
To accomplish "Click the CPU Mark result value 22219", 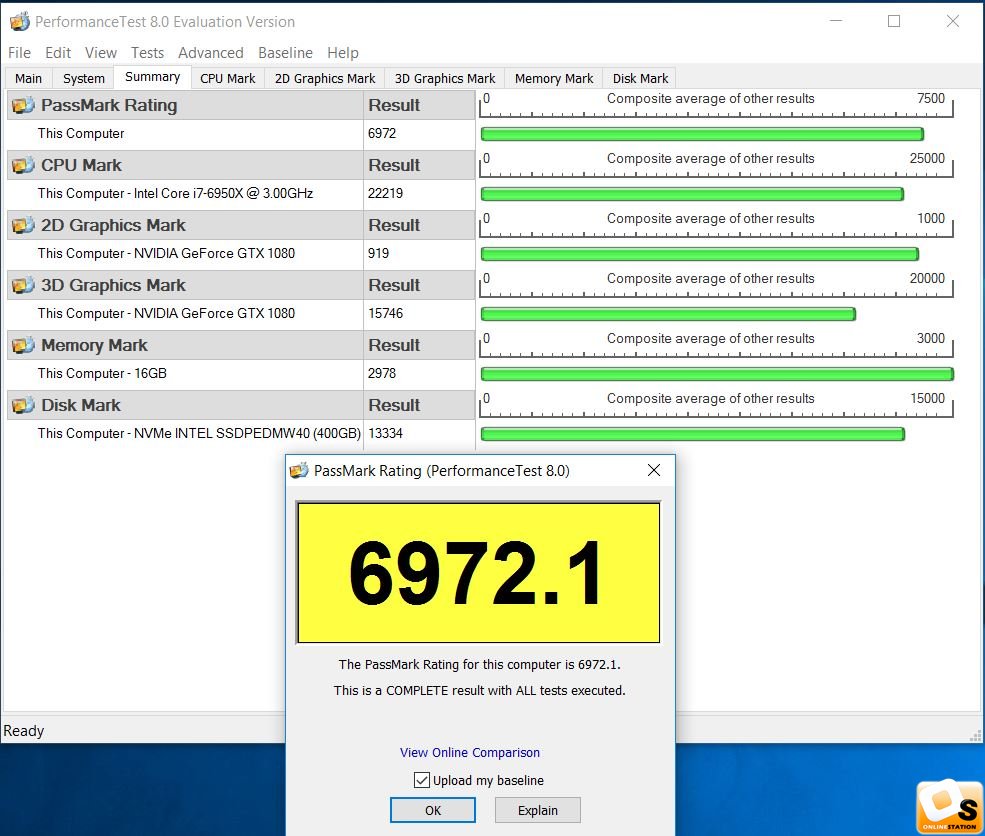I will coord(385,193).
